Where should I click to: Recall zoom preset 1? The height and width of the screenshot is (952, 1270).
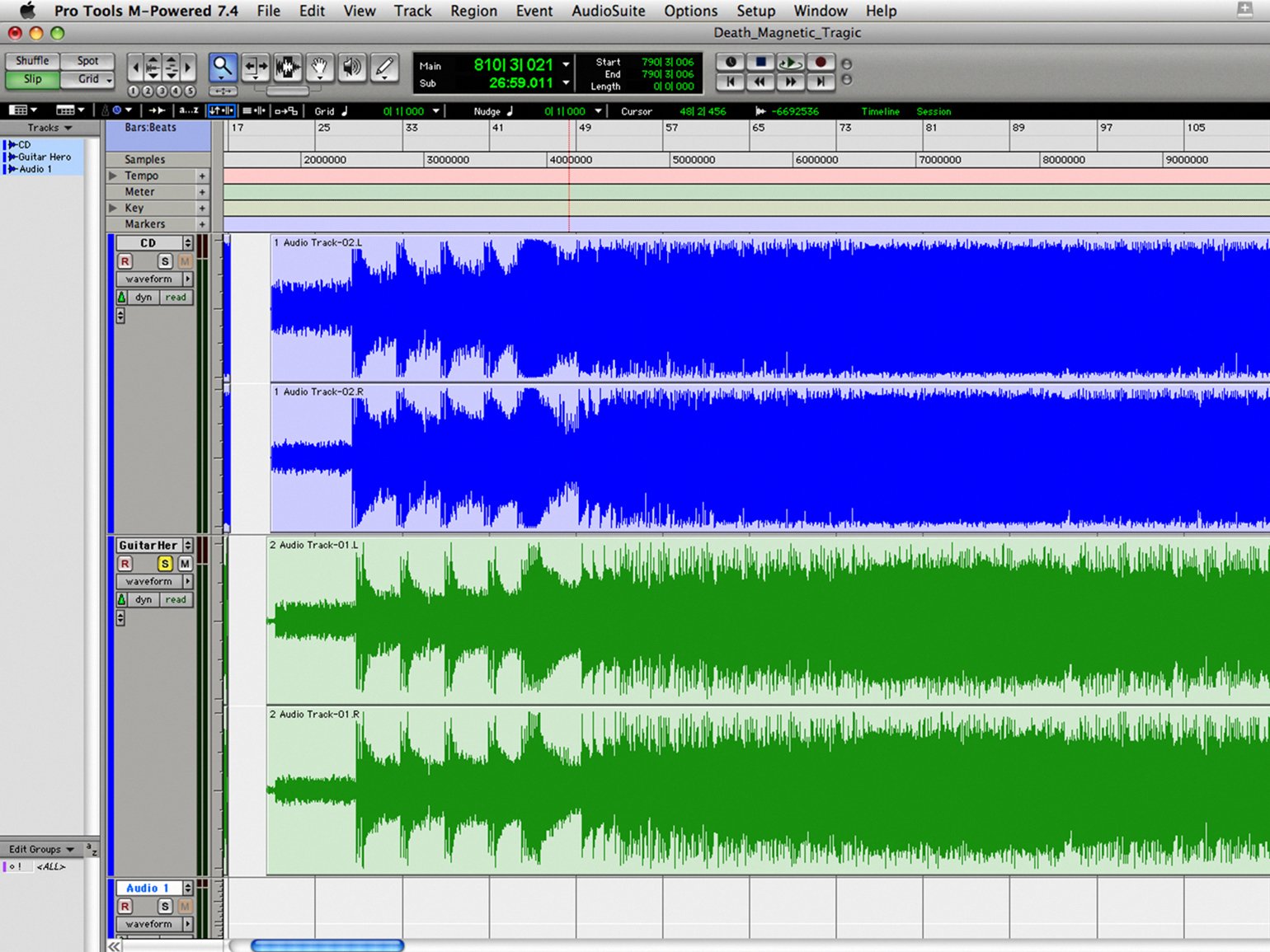click(x=134, y=91)
